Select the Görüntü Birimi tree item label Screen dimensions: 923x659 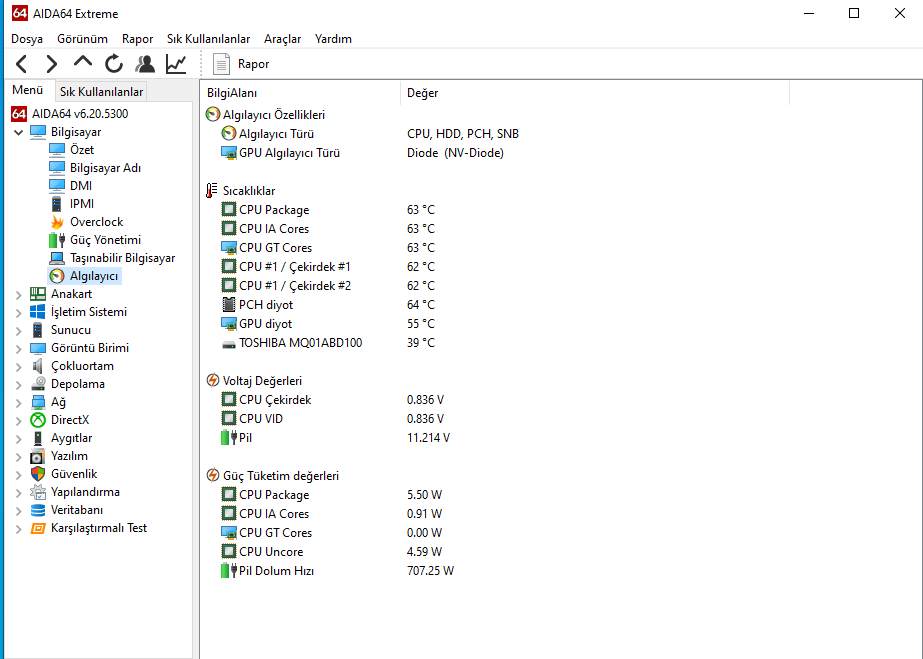click(x=89, y=348)
